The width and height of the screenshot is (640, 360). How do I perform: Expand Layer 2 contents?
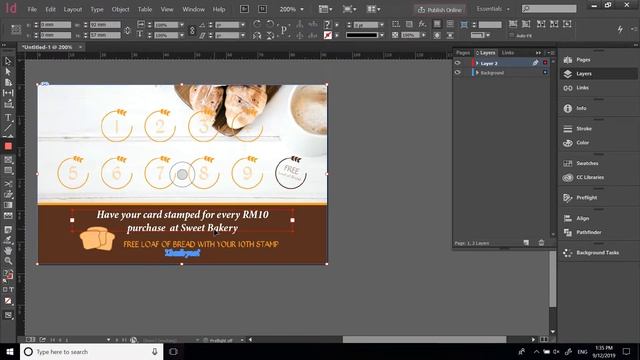click(477, 63)
